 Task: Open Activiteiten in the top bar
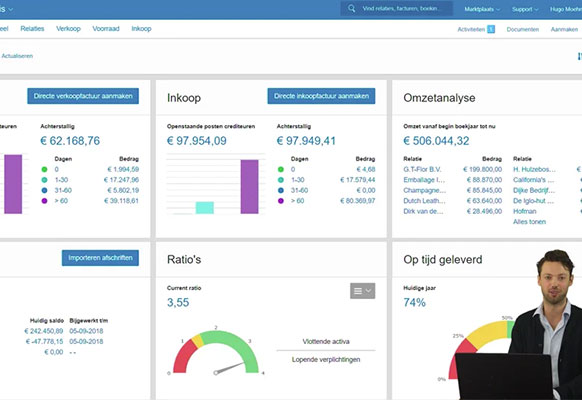(x=471, y=29)
